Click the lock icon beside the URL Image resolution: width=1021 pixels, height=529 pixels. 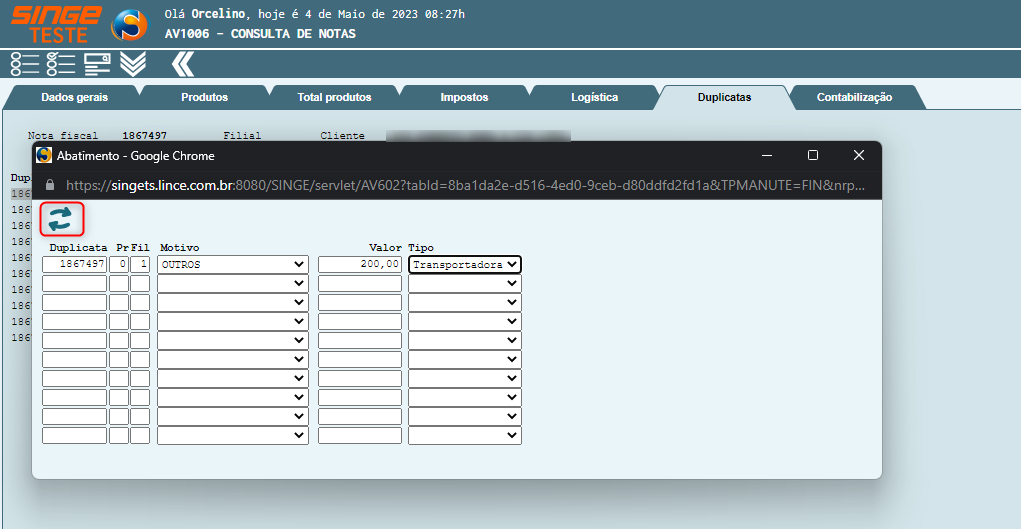coord(50,186)
